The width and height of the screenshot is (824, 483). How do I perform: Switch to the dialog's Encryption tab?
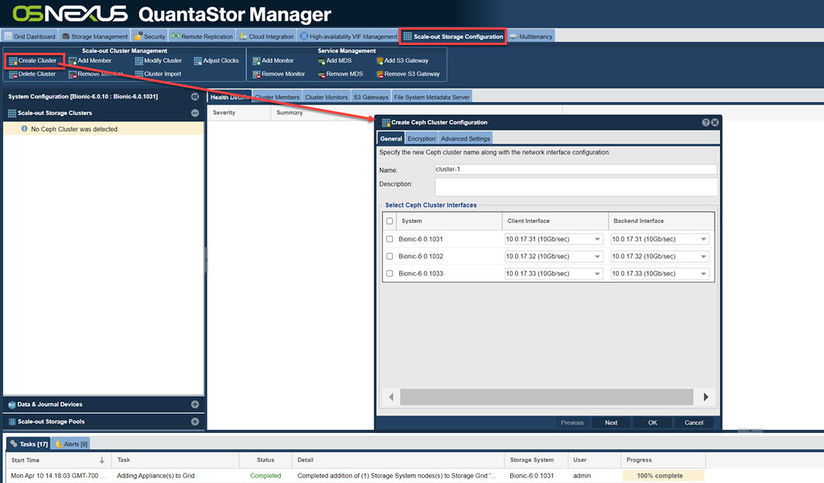(x=421, y=139)
